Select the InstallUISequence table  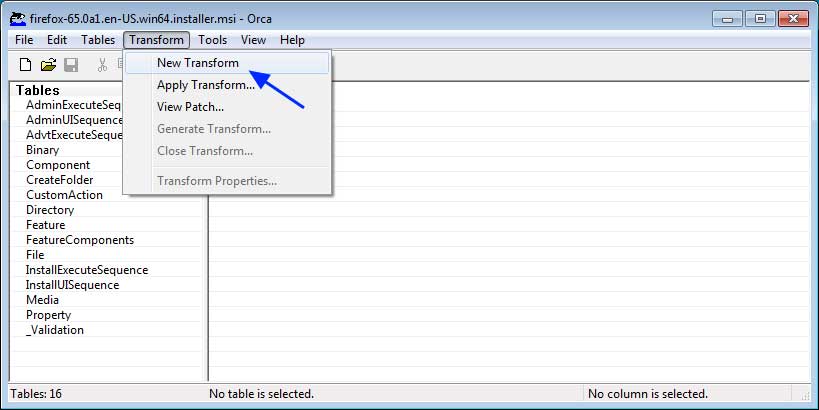(x=72, y=285)
